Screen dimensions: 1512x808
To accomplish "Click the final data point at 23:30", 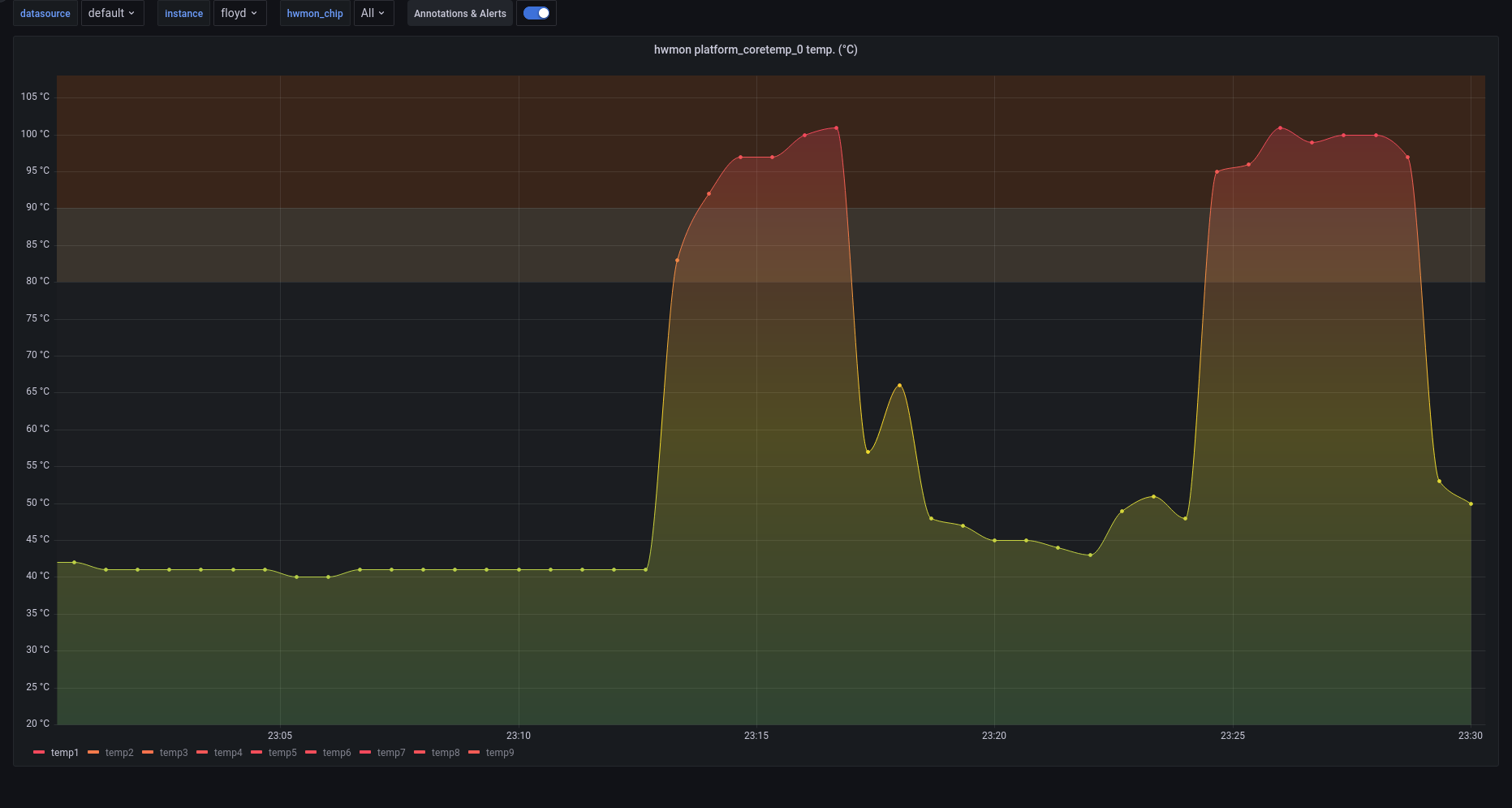I will 1471,503.
